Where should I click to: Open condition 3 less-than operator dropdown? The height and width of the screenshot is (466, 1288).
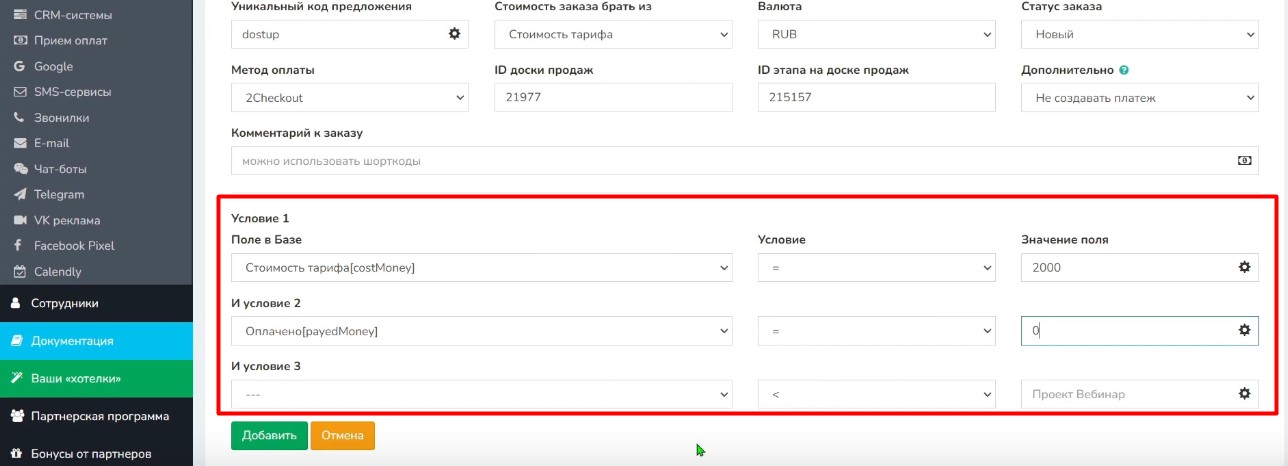coord(877,394)
